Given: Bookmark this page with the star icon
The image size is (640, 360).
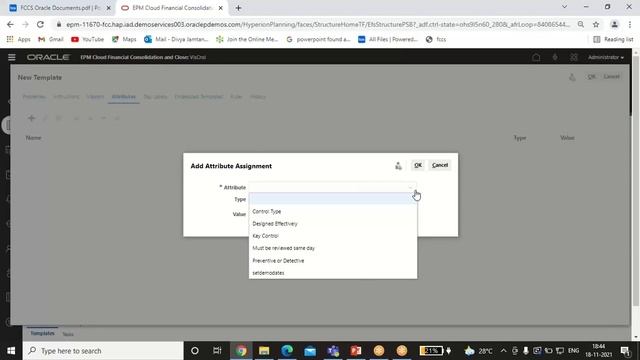Looking at the screenshot, I should pyautogui.click(x=596, y=24).
